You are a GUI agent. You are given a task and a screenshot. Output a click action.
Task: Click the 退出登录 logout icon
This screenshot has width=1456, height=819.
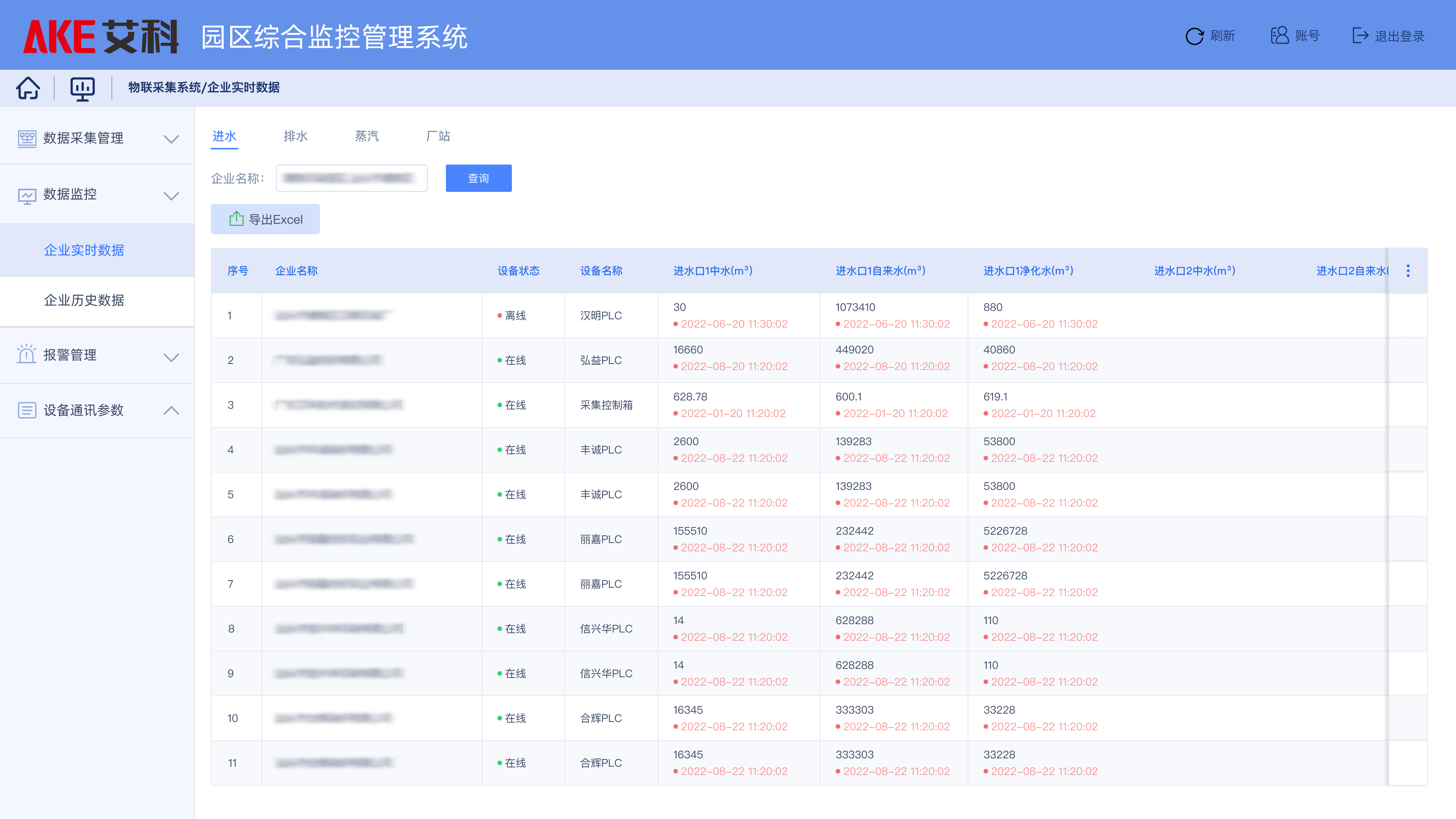tap(1360, 36)
